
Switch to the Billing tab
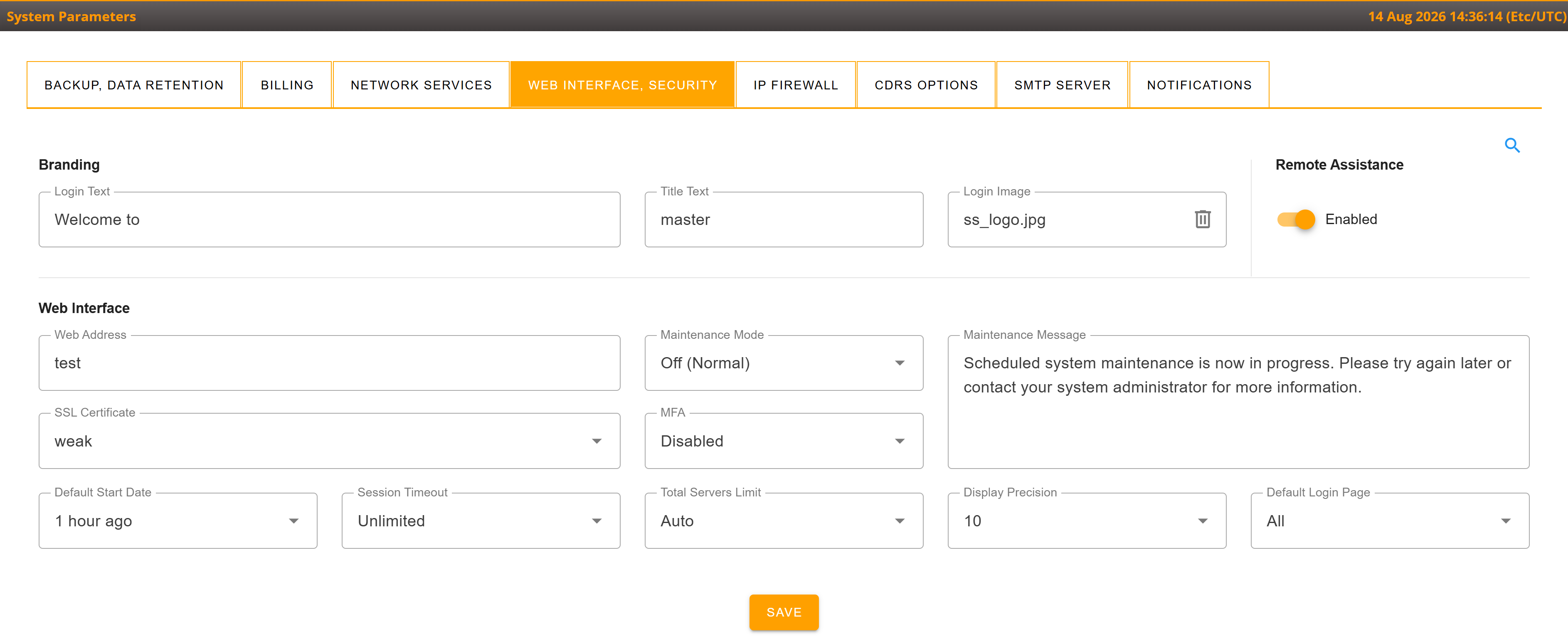(x=287, y=85)
